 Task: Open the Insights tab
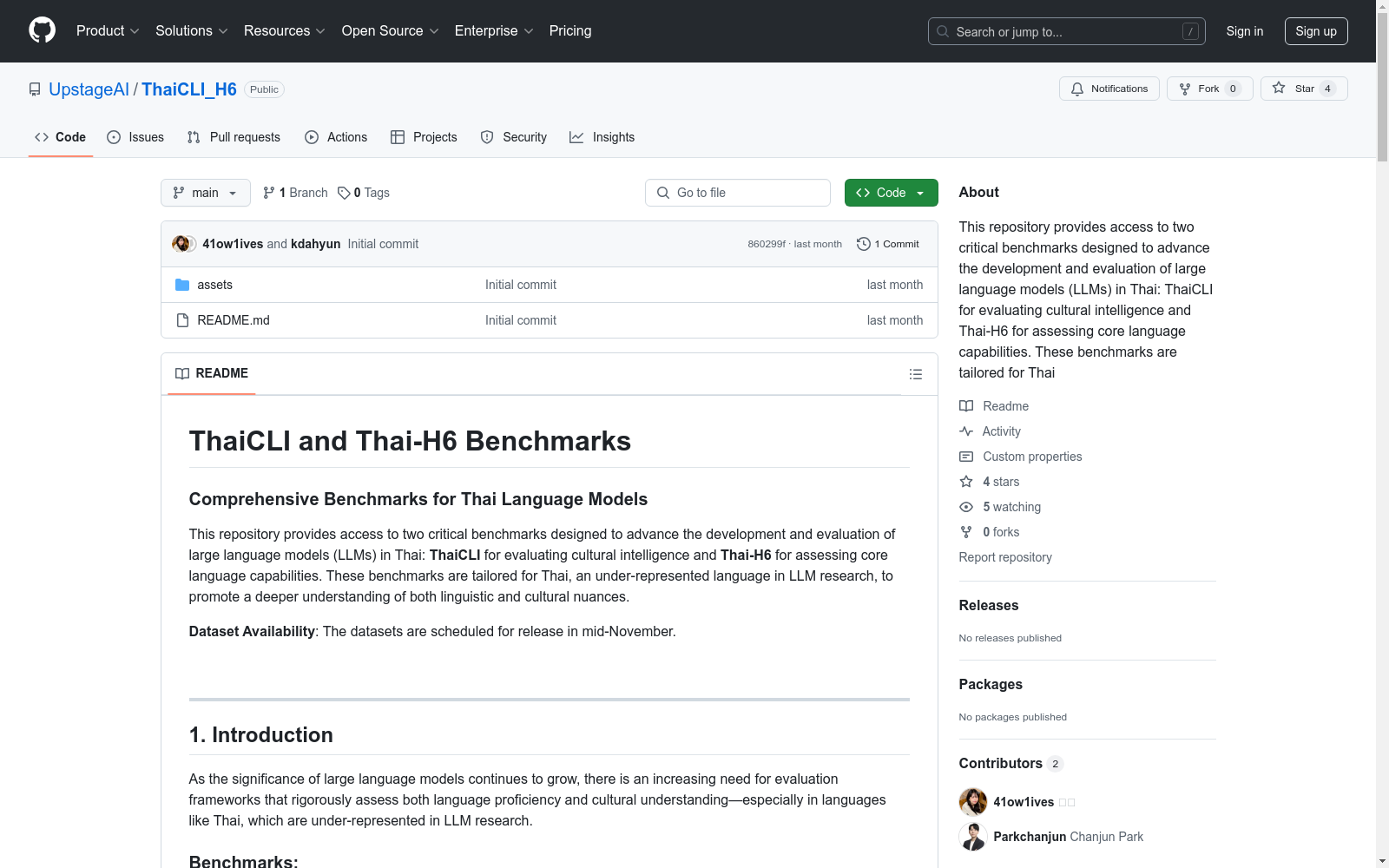click(602, 137)
